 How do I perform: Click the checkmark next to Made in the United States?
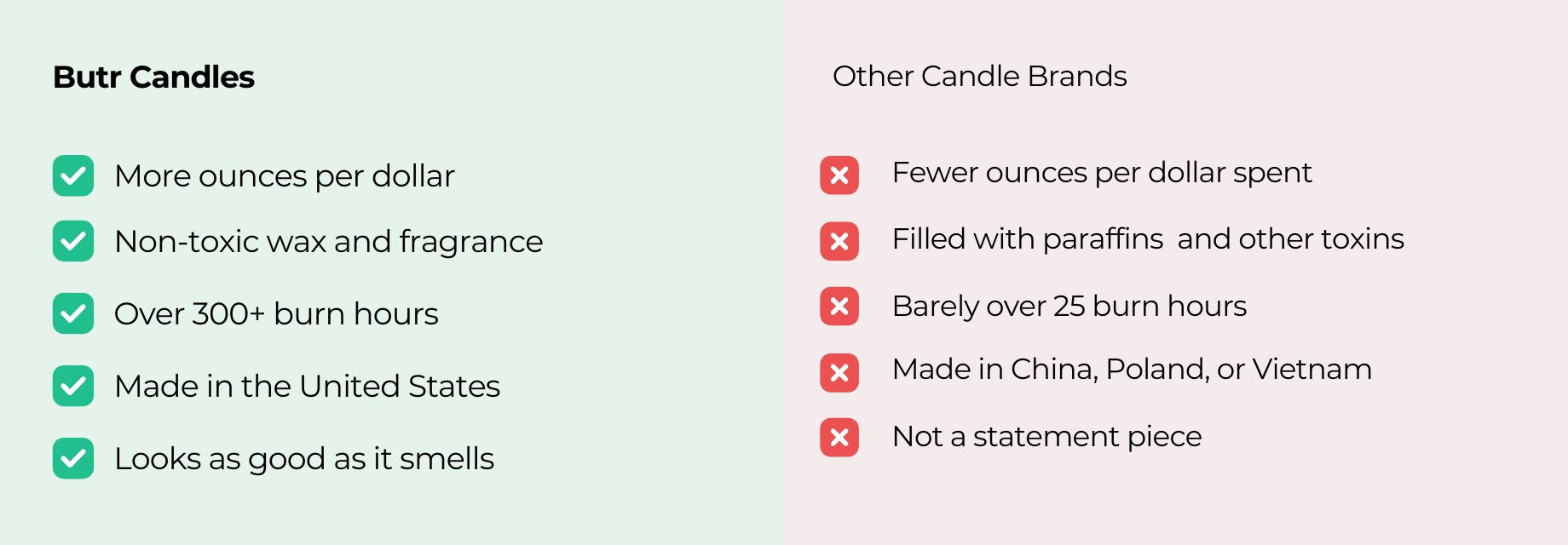coord(73,386)
